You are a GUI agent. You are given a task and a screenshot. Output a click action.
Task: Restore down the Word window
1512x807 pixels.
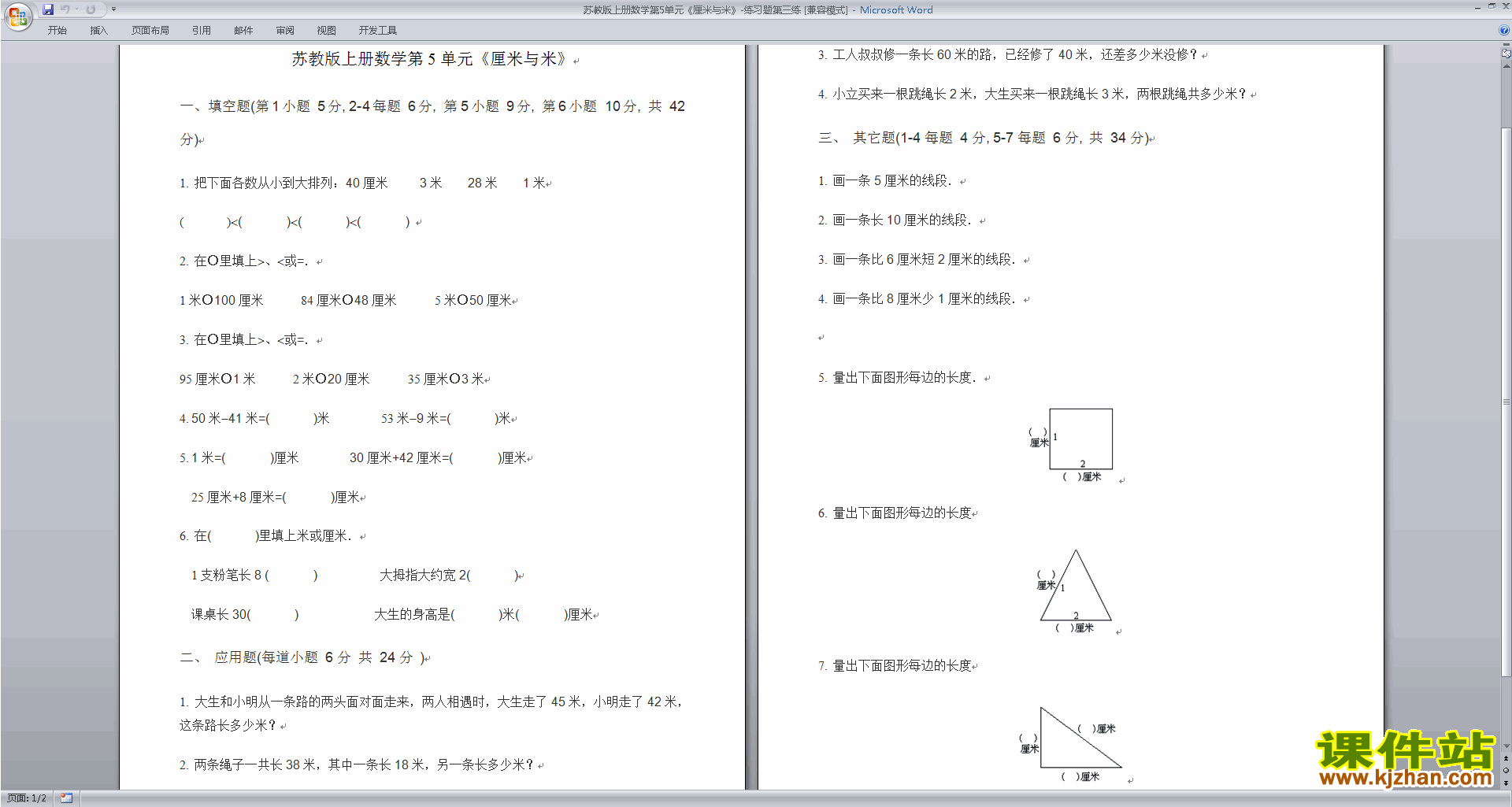1492,6
